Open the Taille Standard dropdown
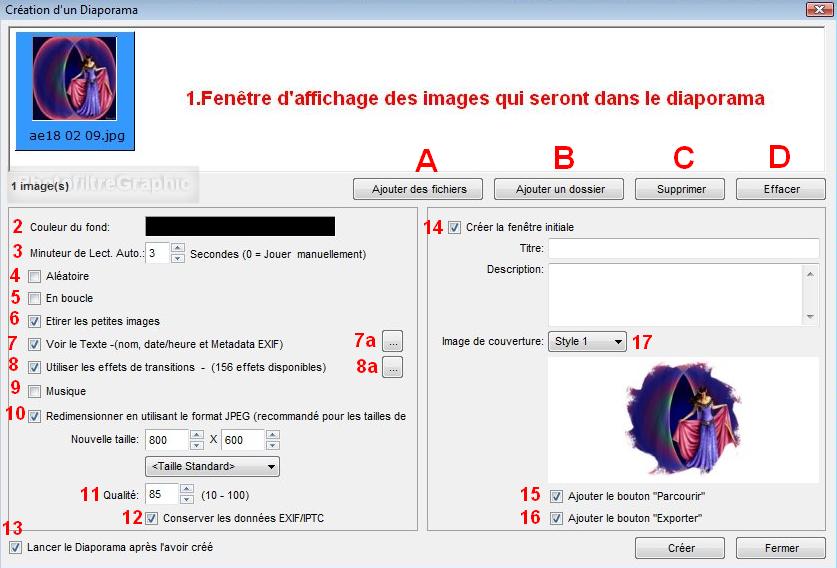 point(212,466)
